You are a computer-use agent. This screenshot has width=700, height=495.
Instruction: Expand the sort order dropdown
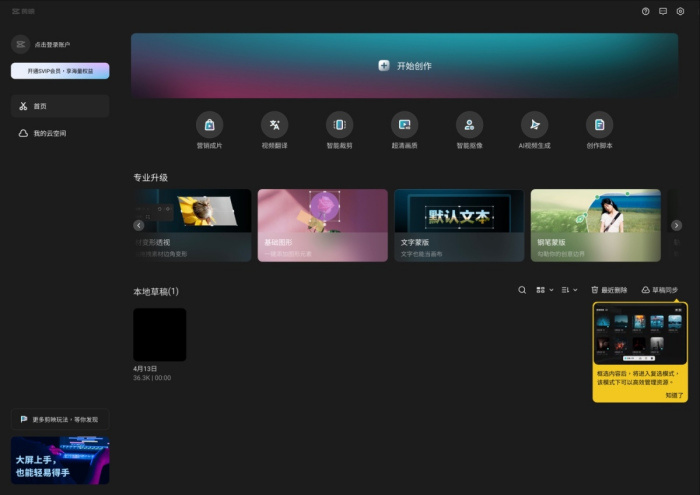point(569,290)
